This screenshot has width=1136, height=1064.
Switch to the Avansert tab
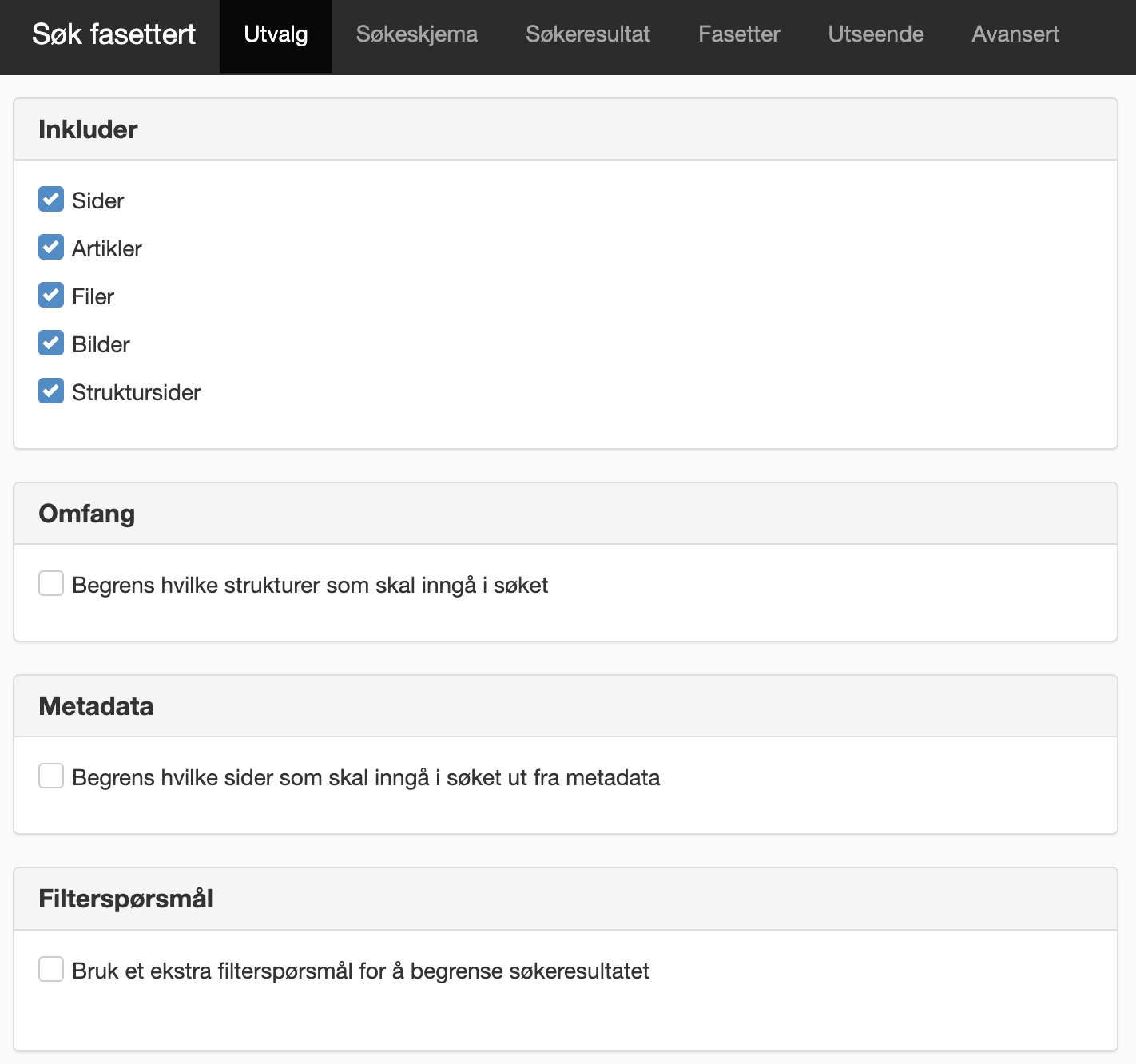point(1015,34)
